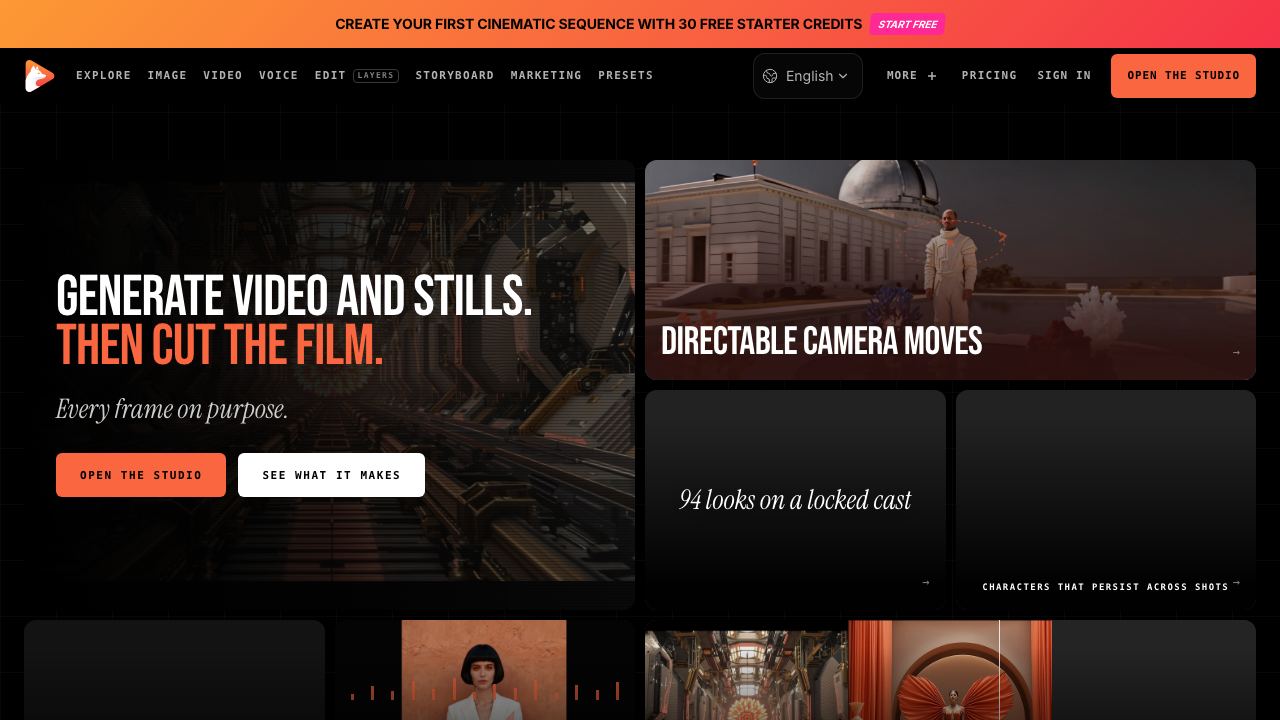Open the PRESETS nav item
The image size is (1280, 720).
click(626, 76)
